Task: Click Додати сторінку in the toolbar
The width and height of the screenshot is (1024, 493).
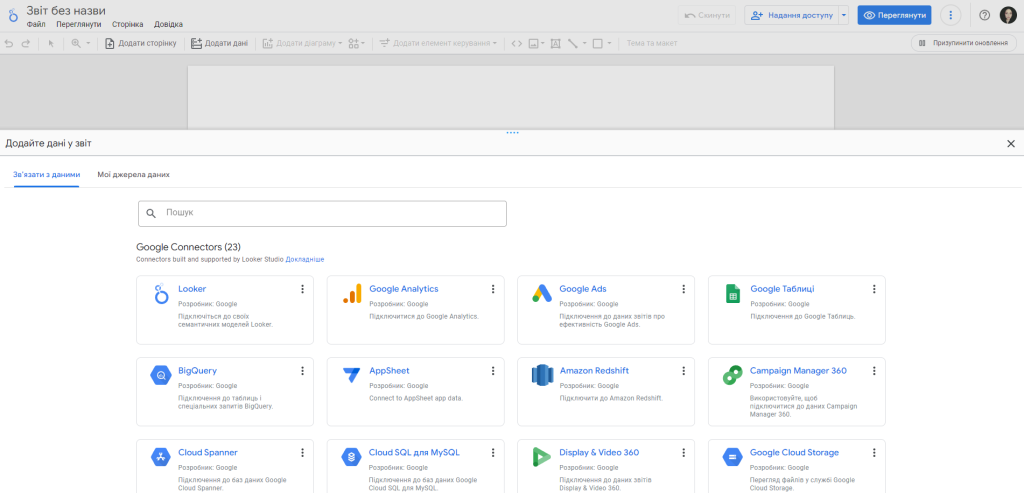Action: pos(141,43)
